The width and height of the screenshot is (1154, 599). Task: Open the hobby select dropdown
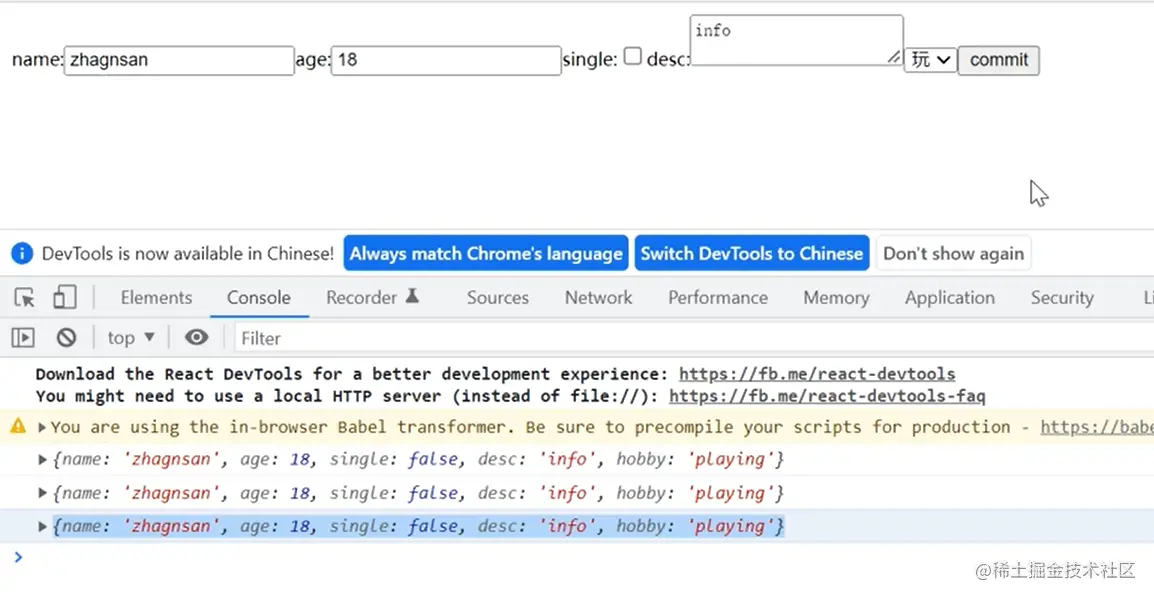930,60
